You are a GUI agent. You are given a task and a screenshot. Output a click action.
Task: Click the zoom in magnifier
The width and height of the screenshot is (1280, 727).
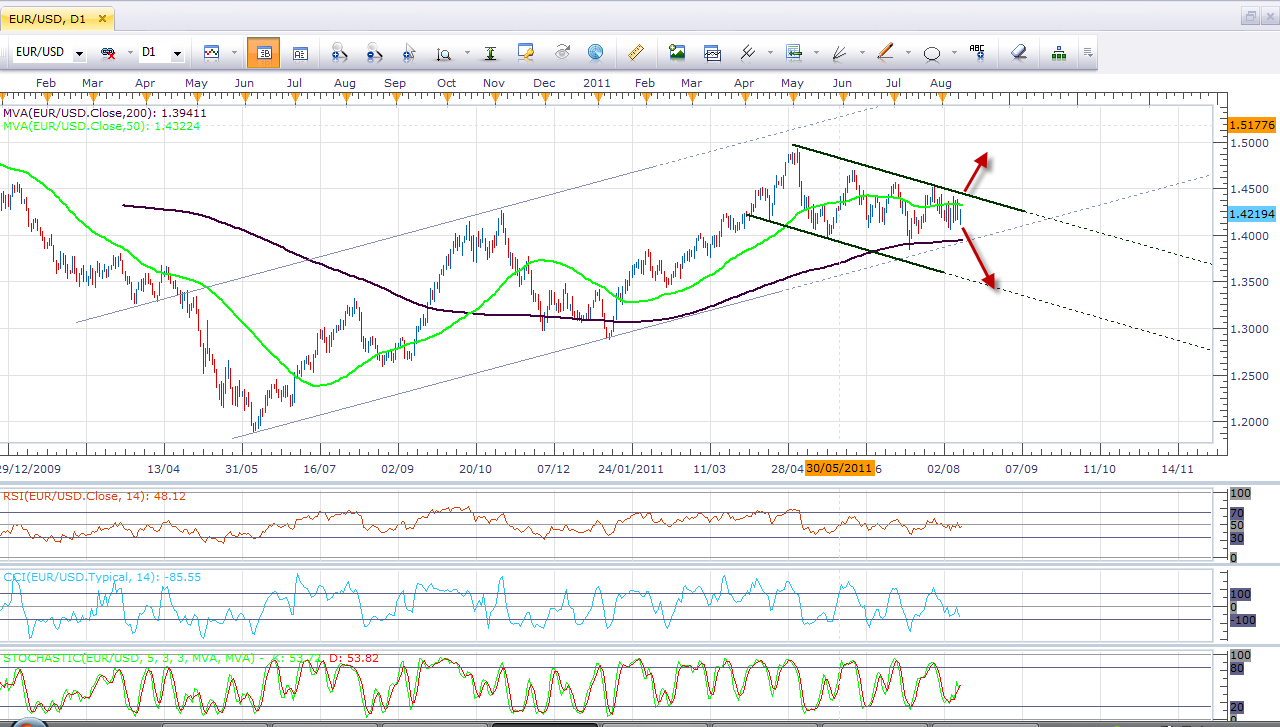point(338,52)
